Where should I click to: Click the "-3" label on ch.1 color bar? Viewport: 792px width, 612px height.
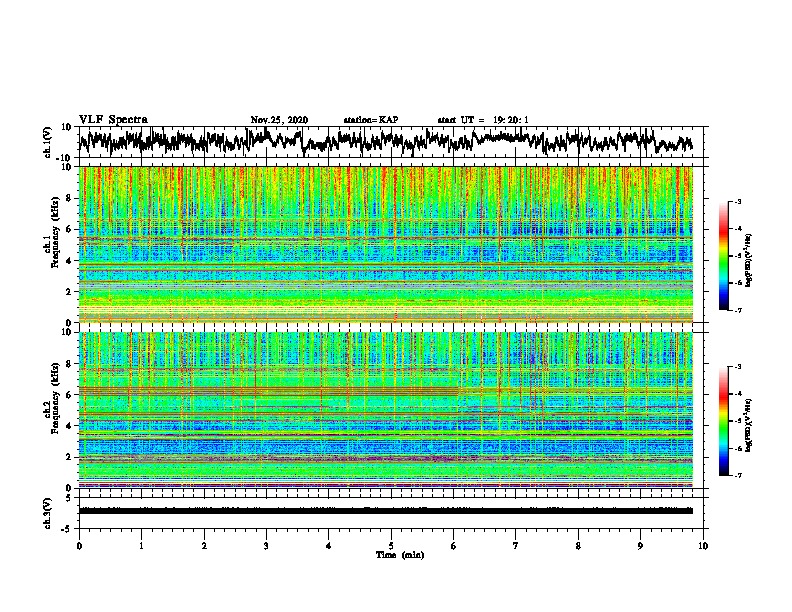click(738, 201)
